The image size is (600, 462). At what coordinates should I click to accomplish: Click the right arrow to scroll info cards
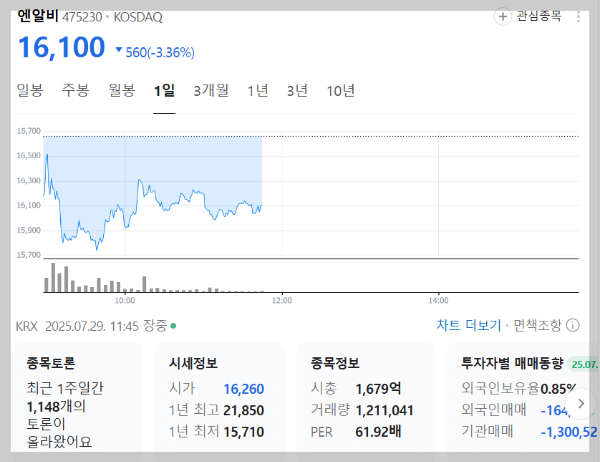pyautogui.click(x=581, y=403)
